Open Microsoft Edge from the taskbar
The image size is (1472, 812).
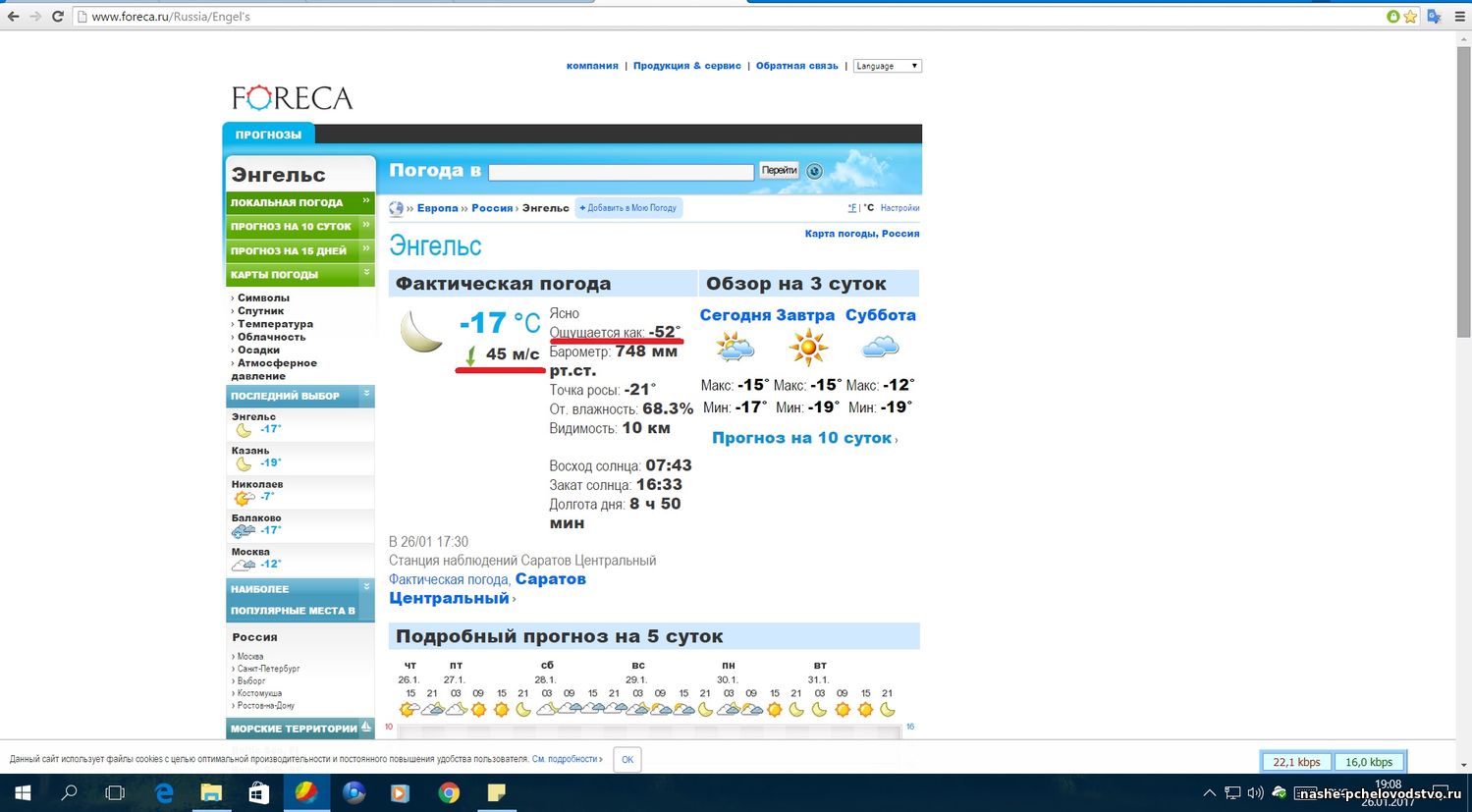pyautogui.click(x=164, y=792)
